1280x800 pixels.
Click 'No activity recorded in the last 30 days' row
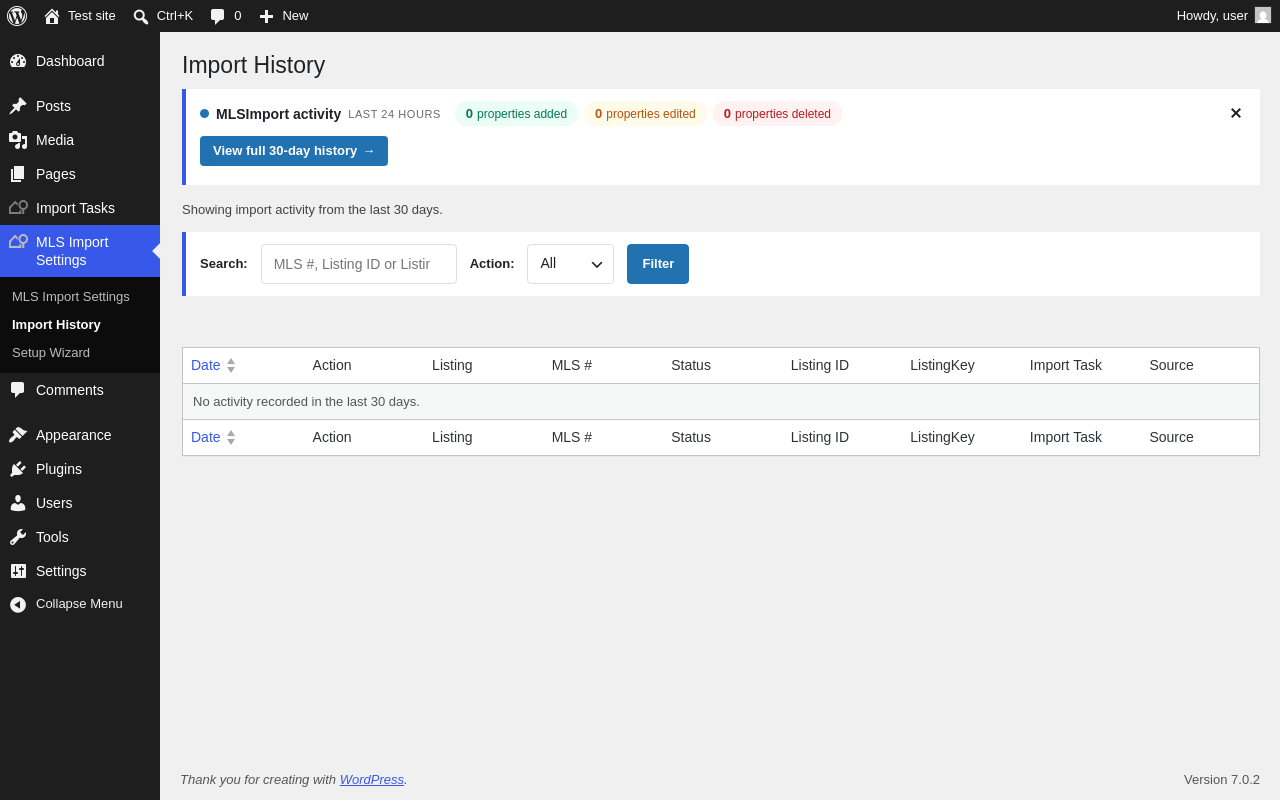pyautogui.click(x=721, y=401)
